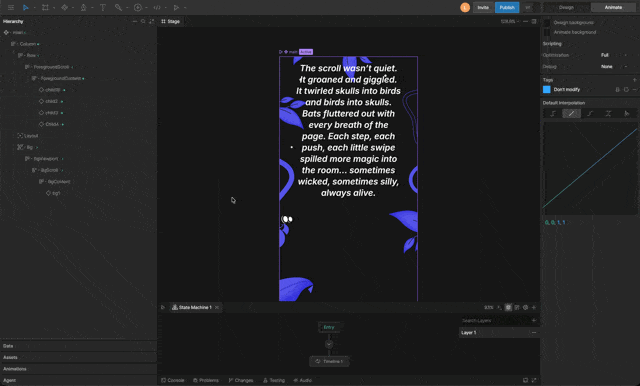Click the Hierarchy expand-all icon
This screenshot has height=386, width=640.
[x=152, y=21]
